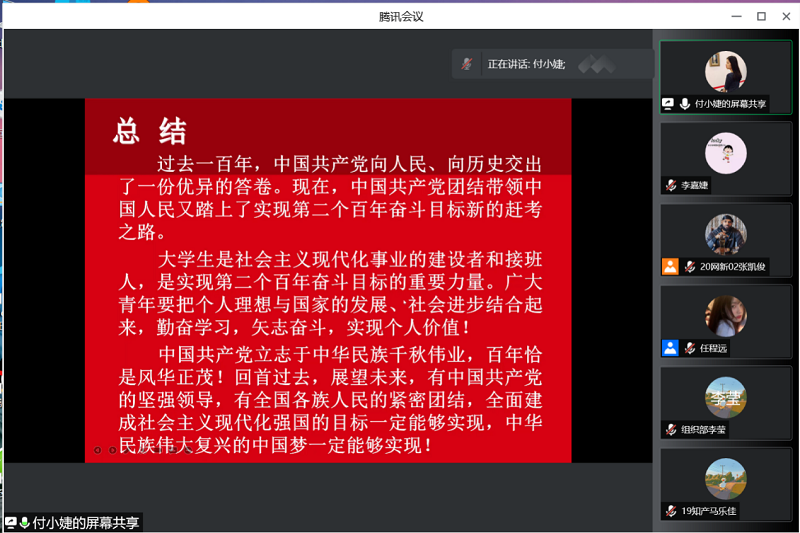The height and width of the screenshot is (533, 800).
Task: Click the orange user badge for 20网新02张凯俊
Action: 670,267
